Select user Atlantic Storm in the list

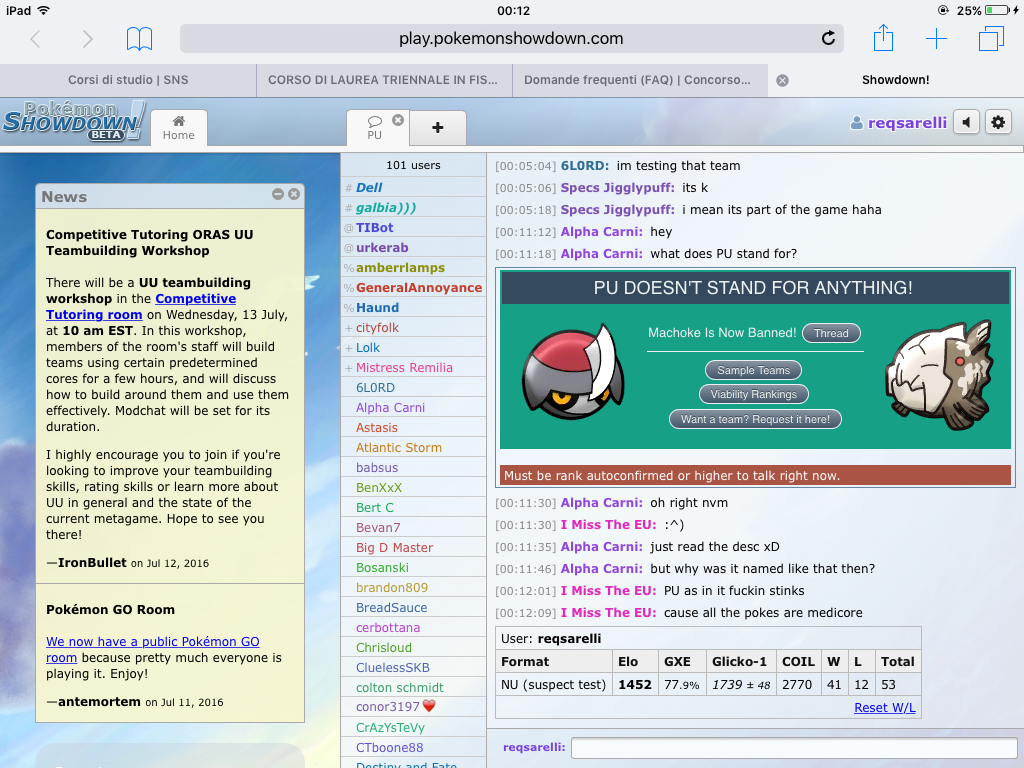[413, 448]
